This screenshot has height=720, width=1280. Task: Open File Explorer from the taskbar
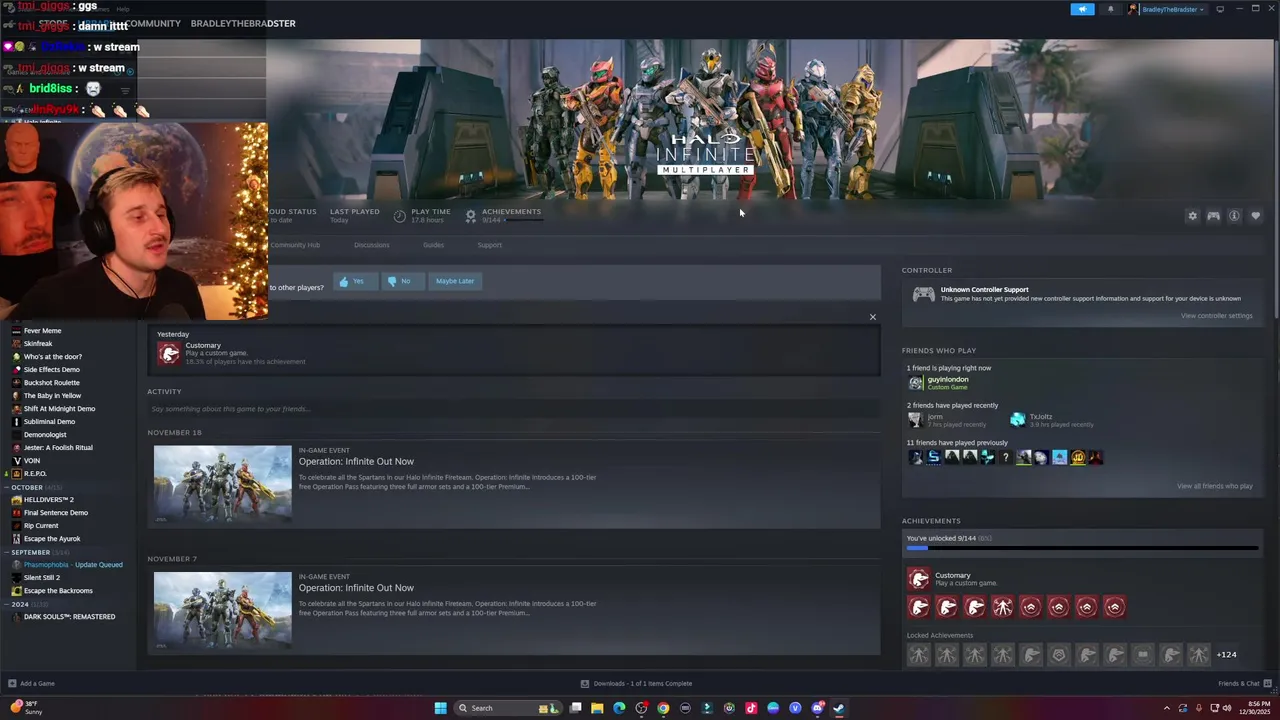[597, 708]
